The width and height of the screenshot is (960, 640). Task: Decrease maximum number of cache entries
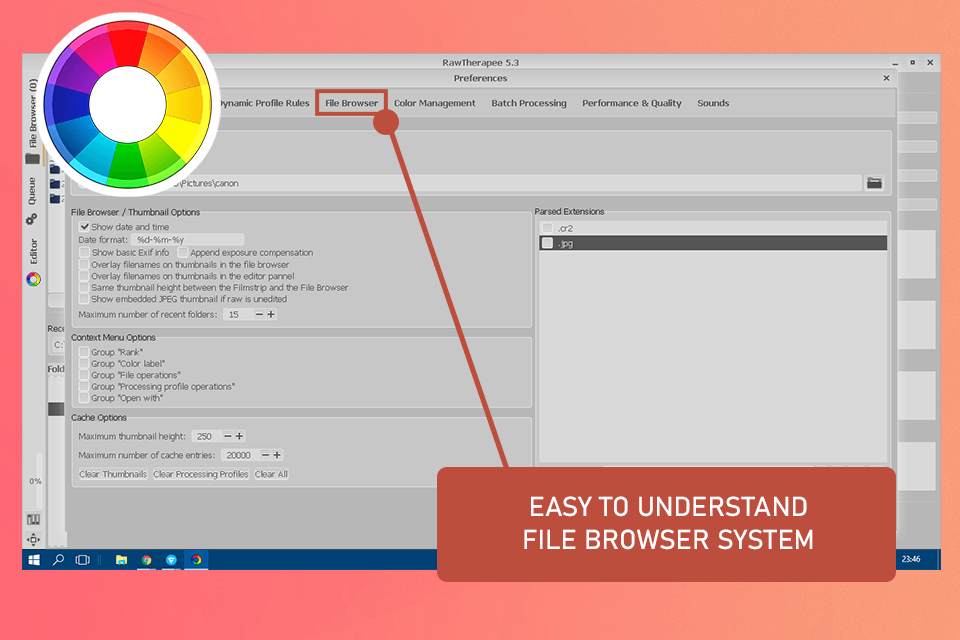click(265, 455)
